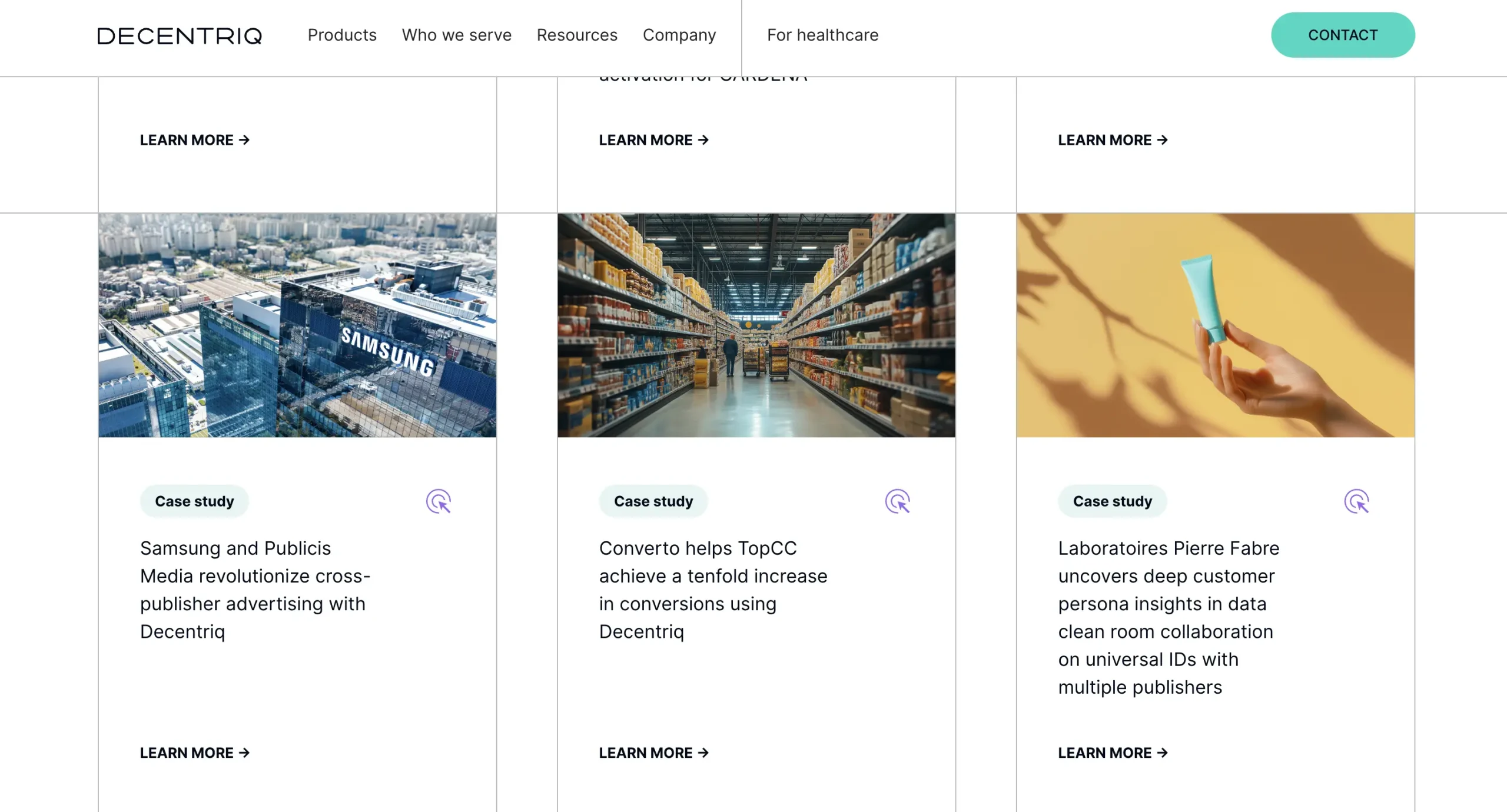This screenshot has width=1507, height=812.
Task: Expand the Resources navigation menu
Action: [577, 35]
